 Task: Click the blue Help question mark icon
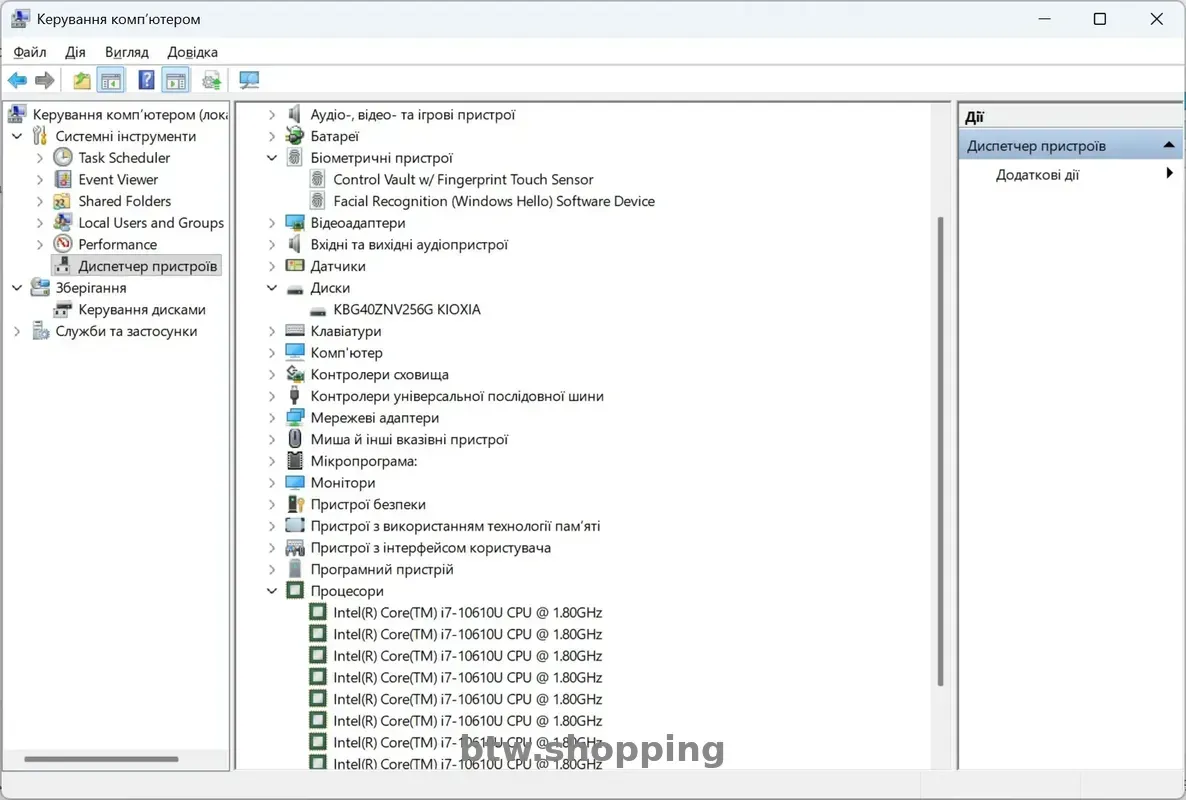(146, 81)
